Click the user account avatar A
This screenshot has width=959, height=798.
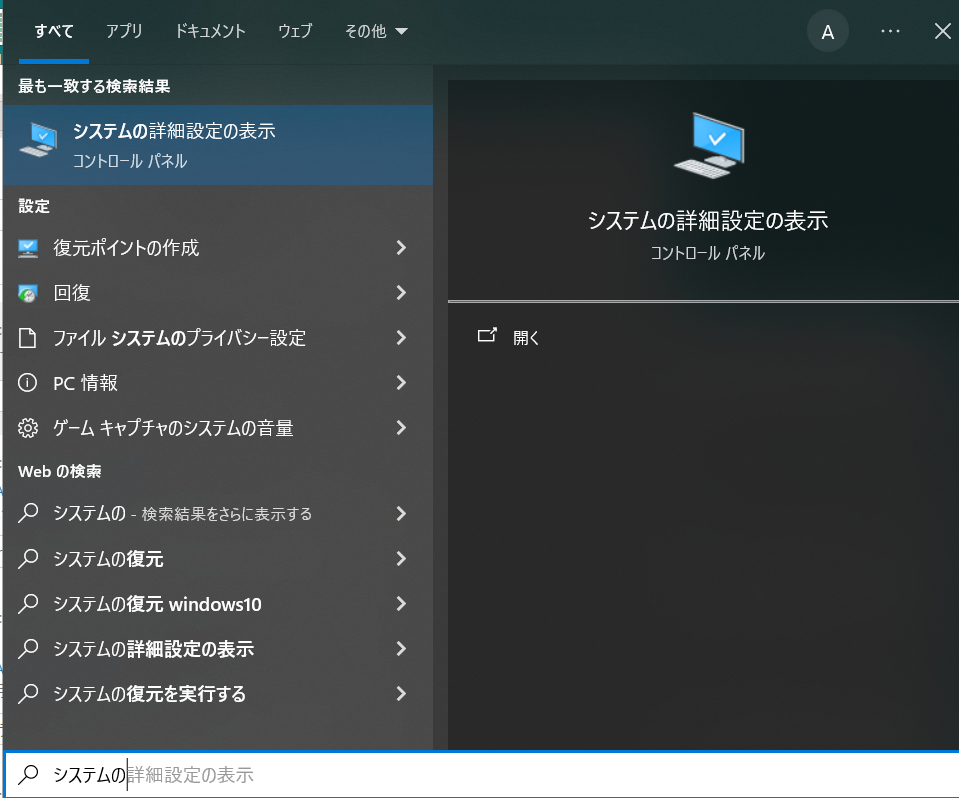pos(828,32)
